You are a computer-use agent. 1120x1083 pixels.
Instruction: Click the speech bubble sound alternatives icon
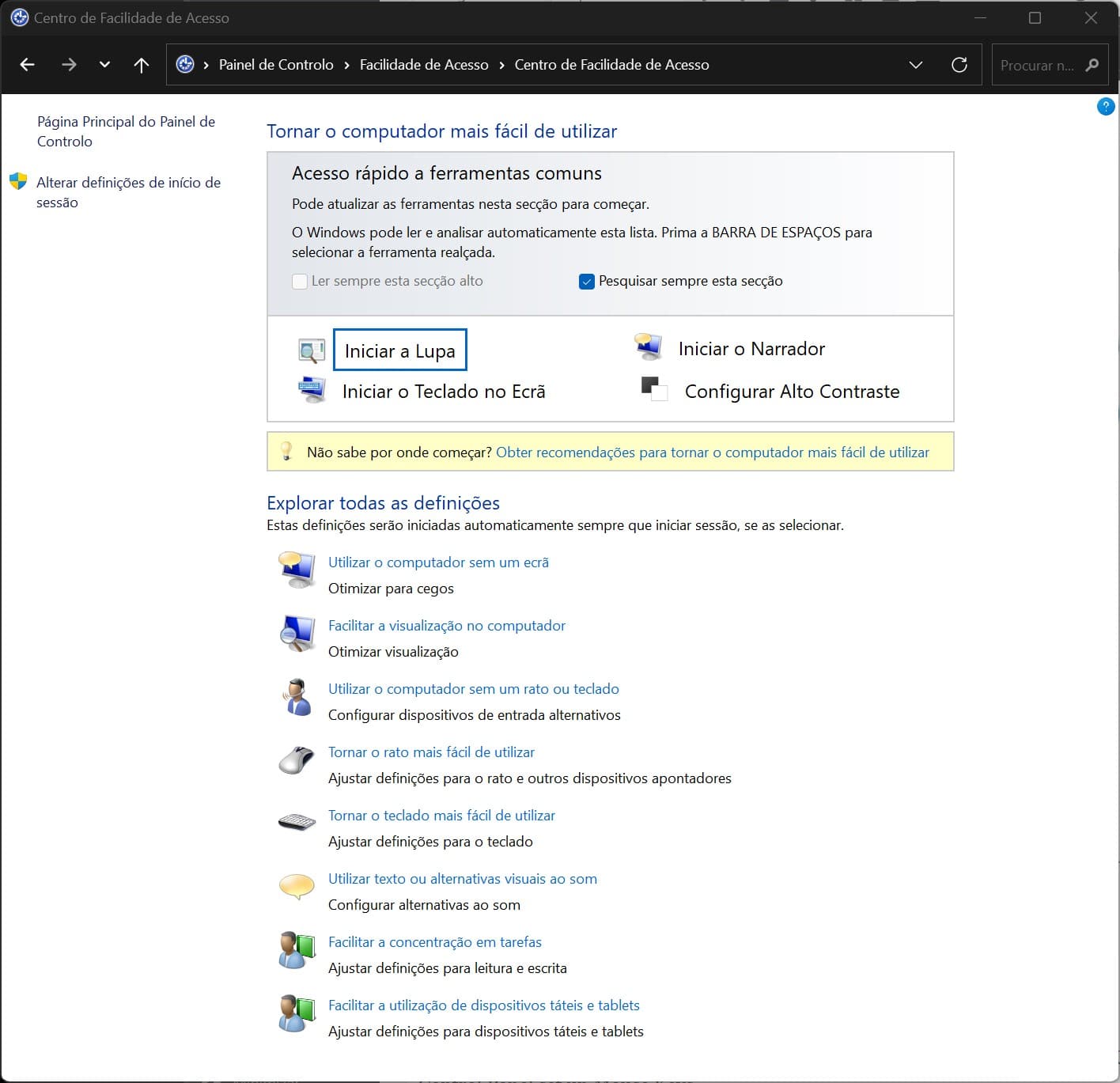[x=297, y=886]
